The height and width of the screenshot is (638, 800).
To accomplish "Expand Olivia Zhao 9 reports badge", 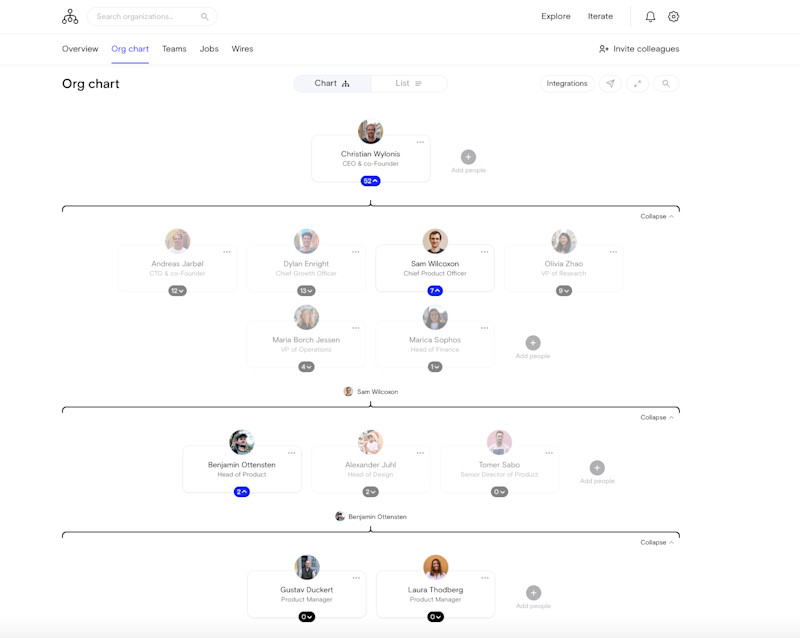I will tap(564, 291).
